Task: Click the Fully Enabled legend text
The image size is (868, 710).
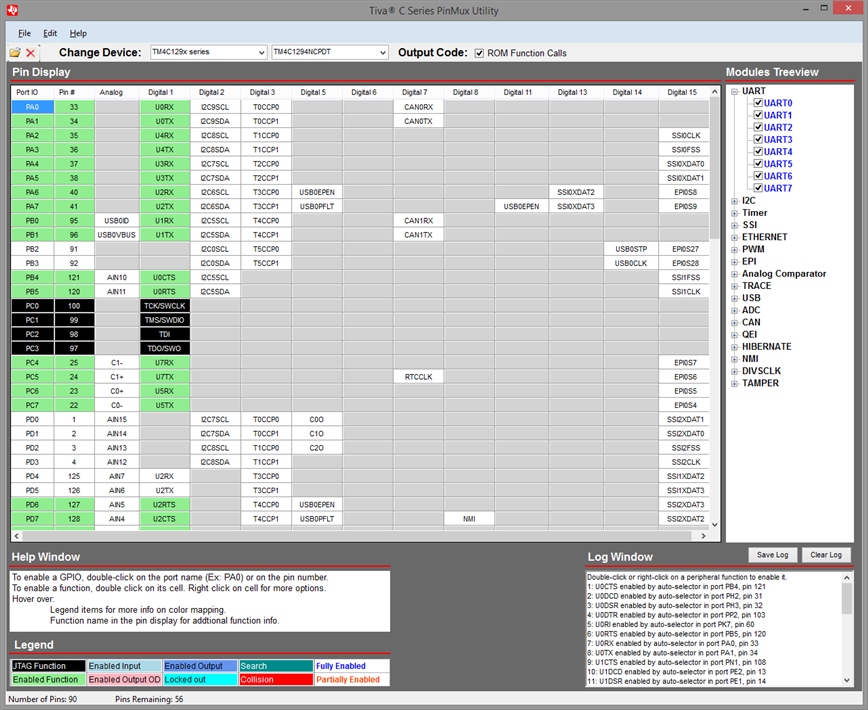Action: coord(341,666)
